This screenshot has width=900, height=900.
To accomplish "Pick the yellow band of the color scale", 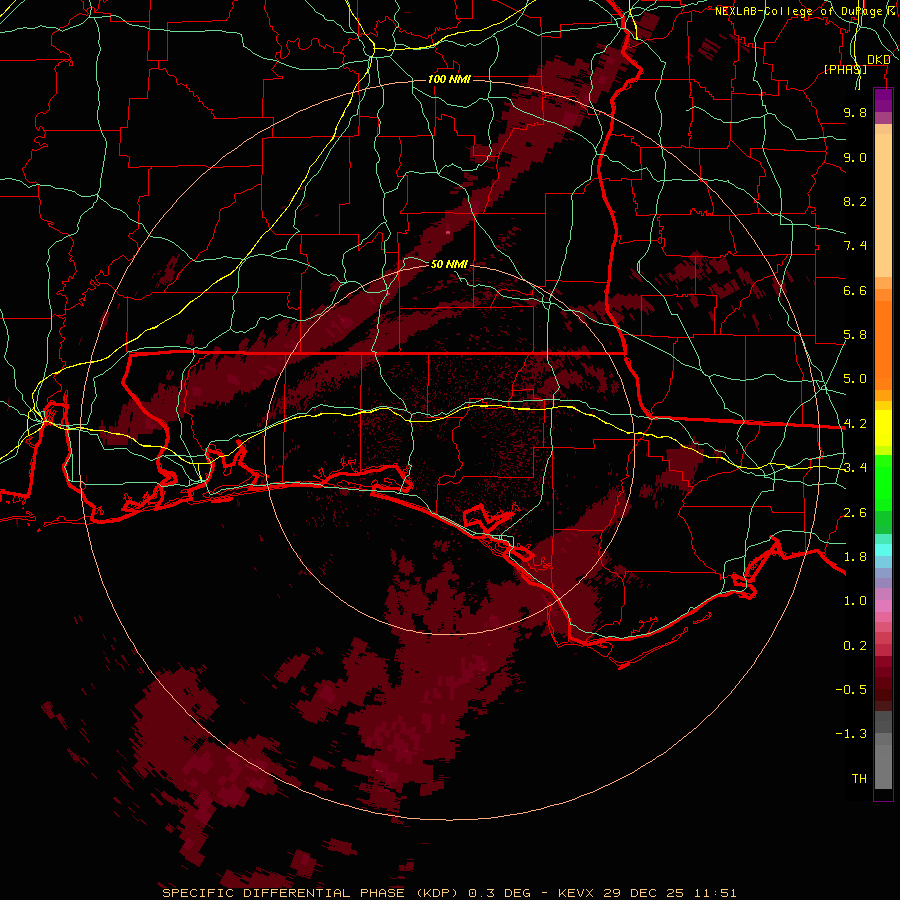I will coord(883,428).
